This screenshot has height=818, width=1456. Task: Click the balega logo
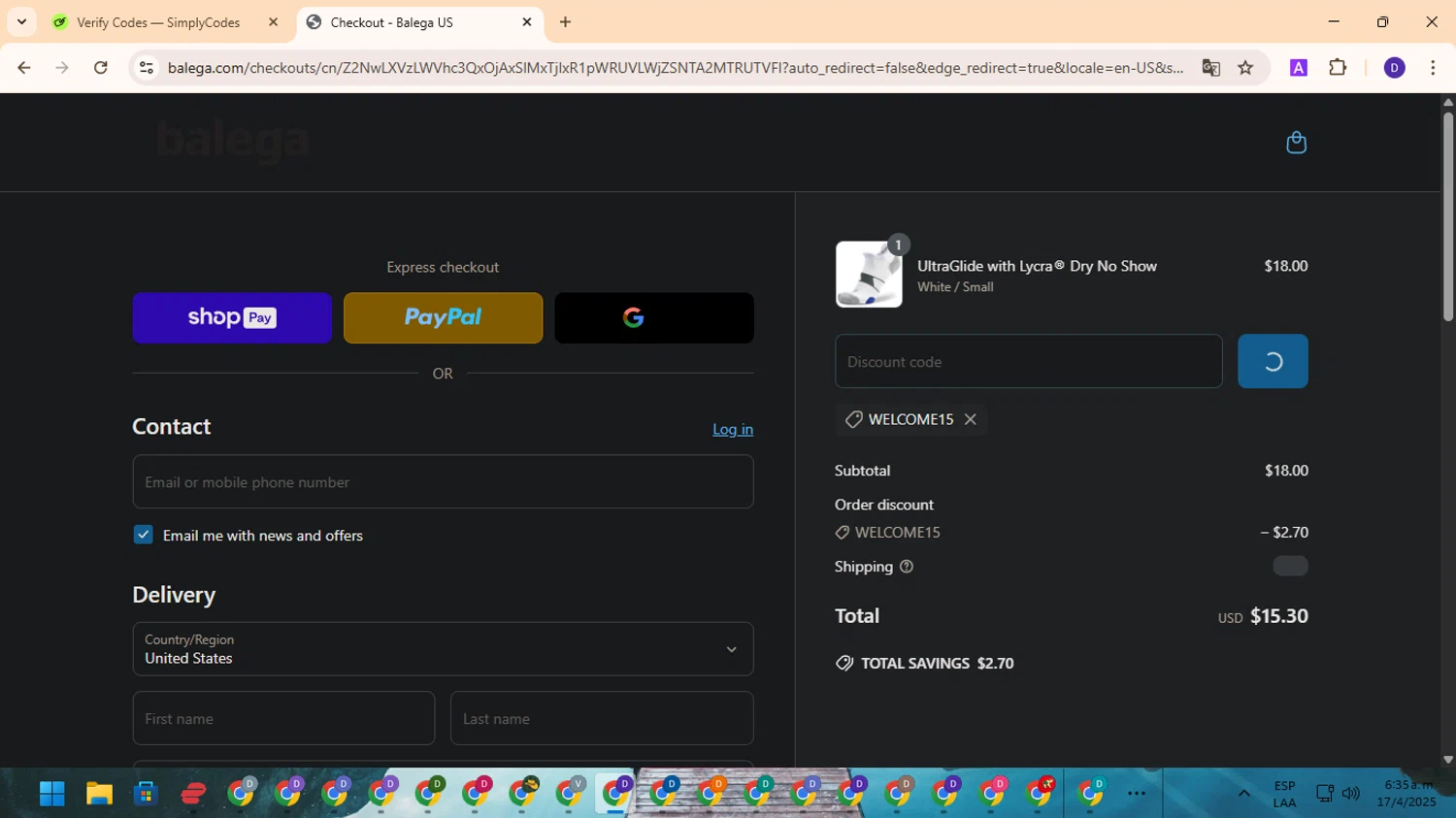pyautogui.click(x=233, y=142)
